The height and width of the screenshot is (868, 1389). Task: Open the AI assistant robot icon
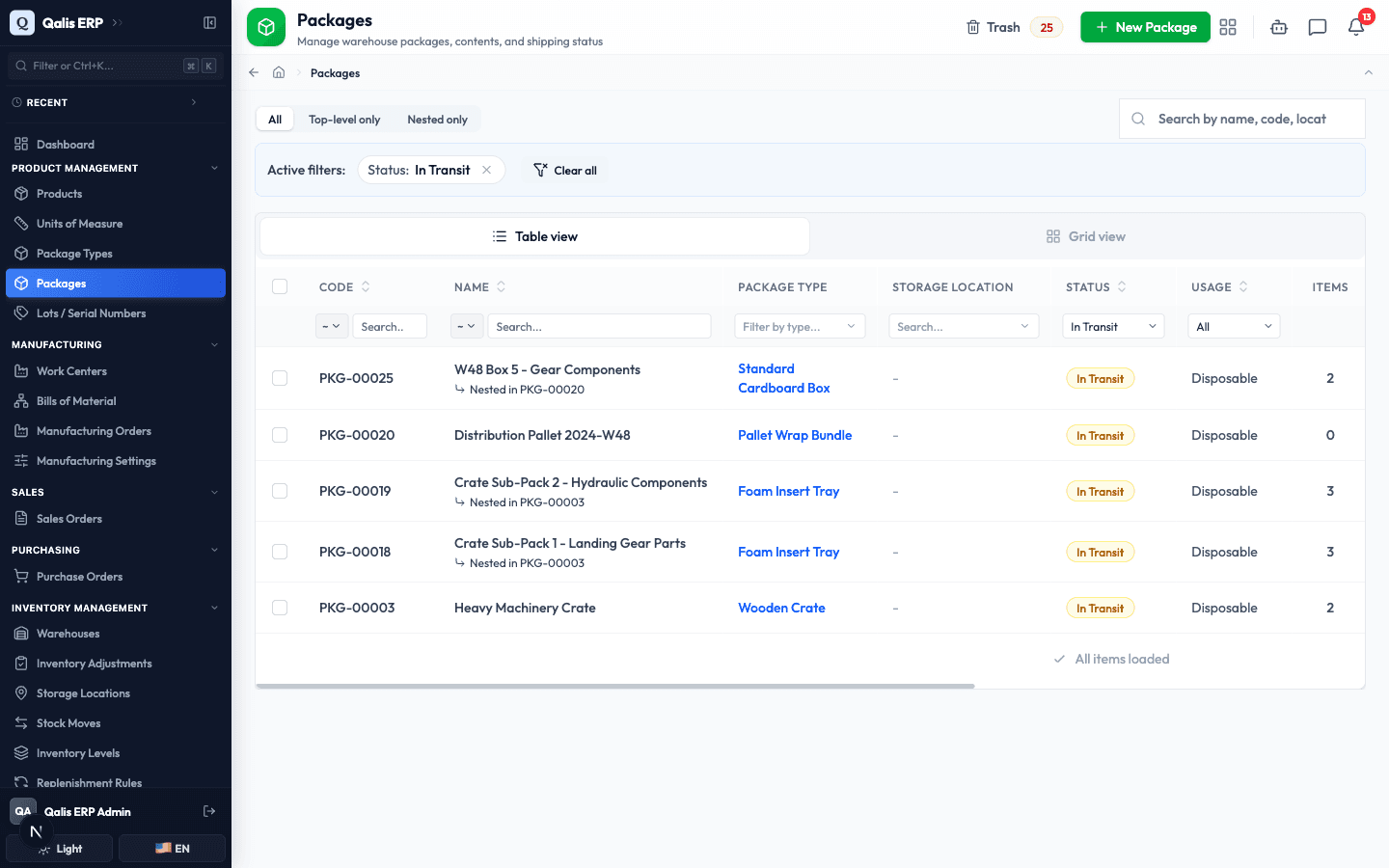(1279, 27)
